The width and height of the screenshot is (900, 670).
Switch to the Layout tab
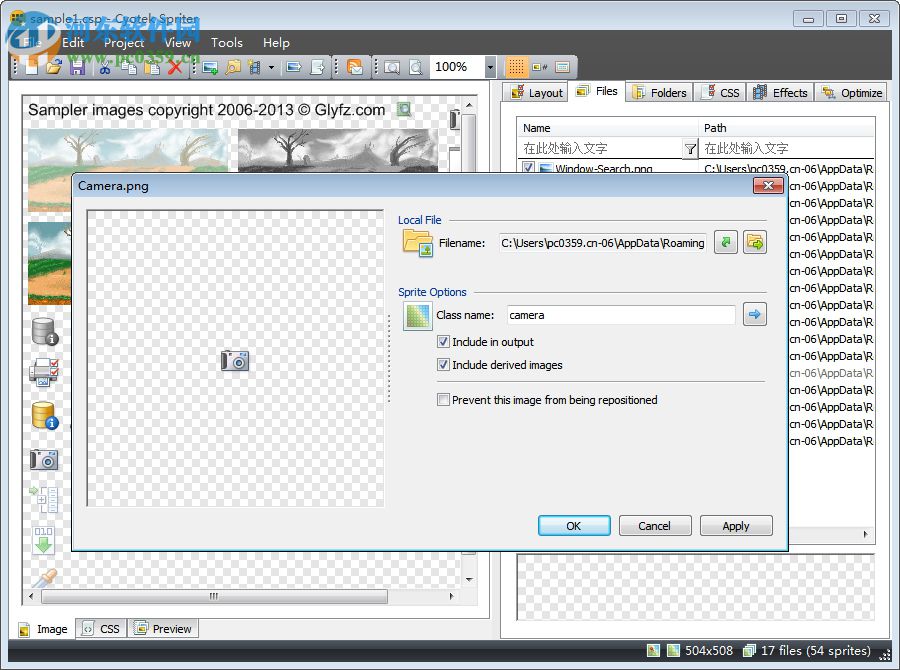[537, 92]
